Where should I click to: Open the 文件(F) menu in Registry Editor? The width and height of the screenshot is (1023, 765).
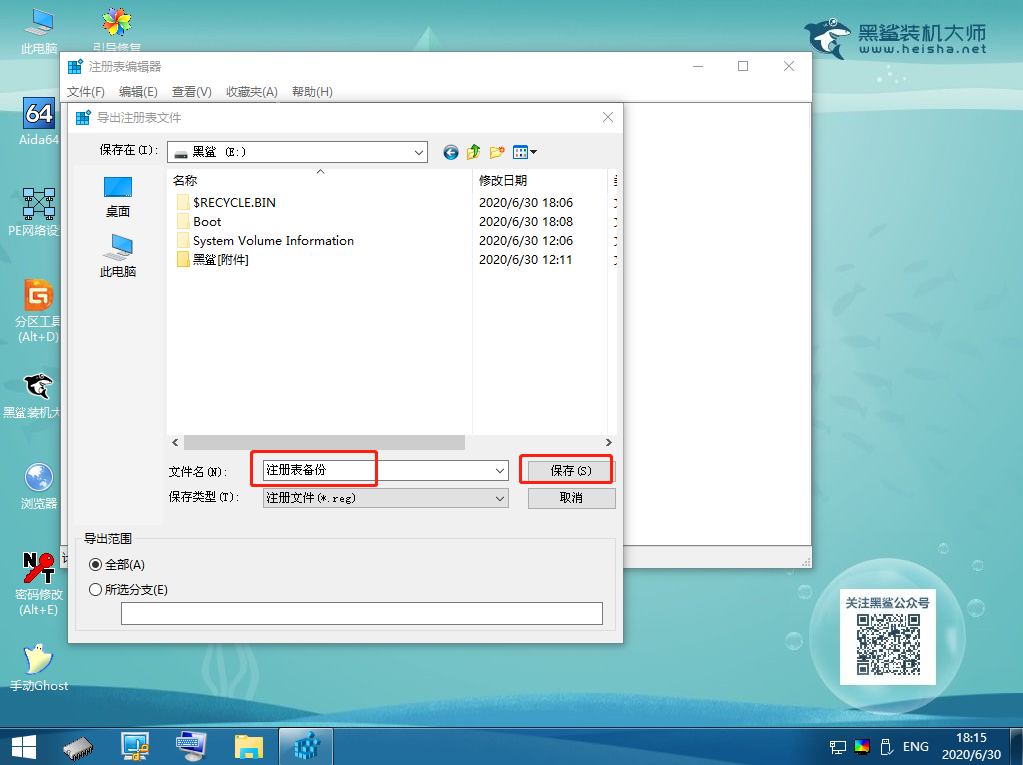click(86, 92)
